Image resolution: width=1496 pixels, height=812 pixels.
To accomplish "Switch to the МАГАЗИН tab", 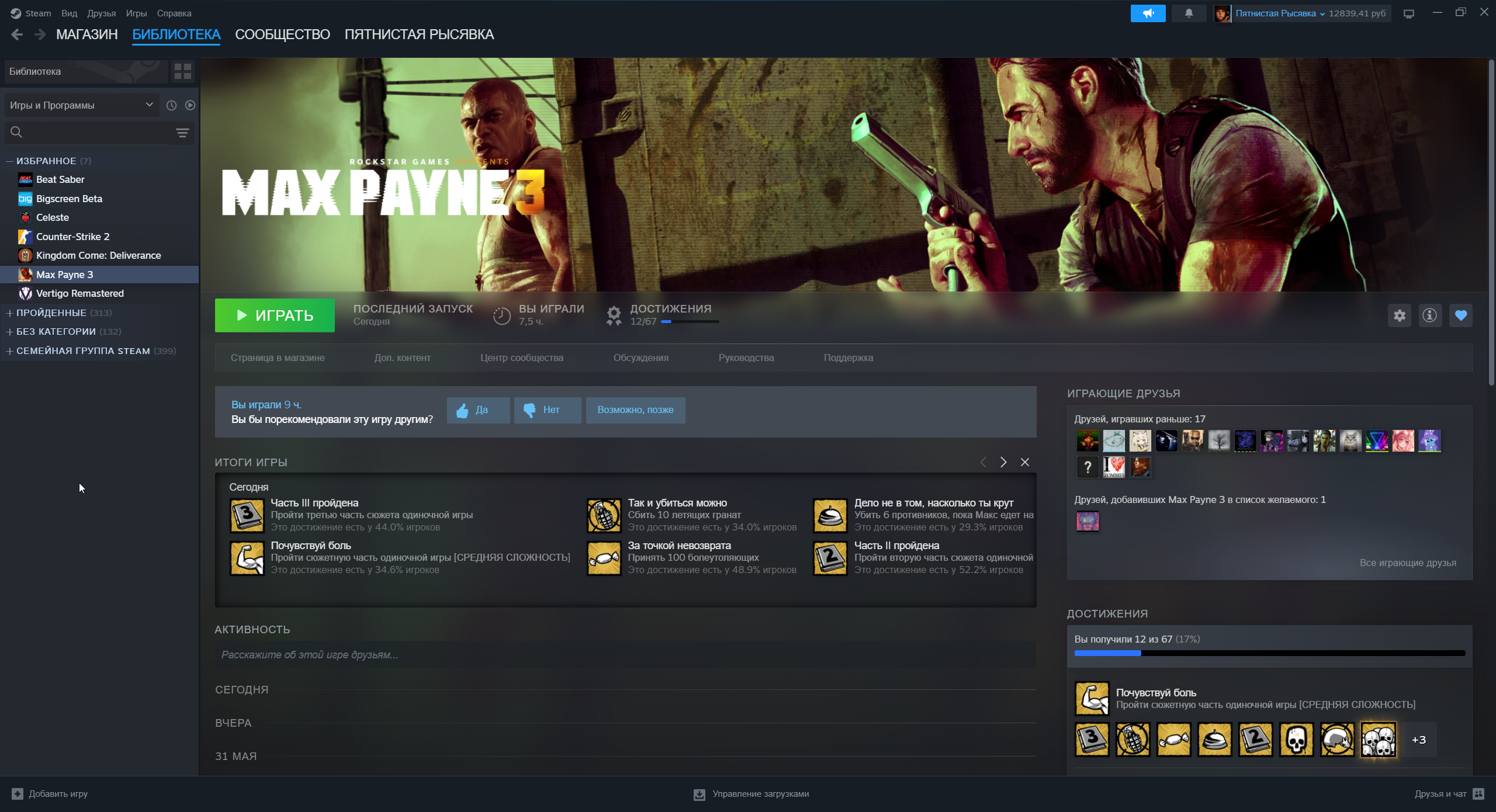I will click(87, 34).
